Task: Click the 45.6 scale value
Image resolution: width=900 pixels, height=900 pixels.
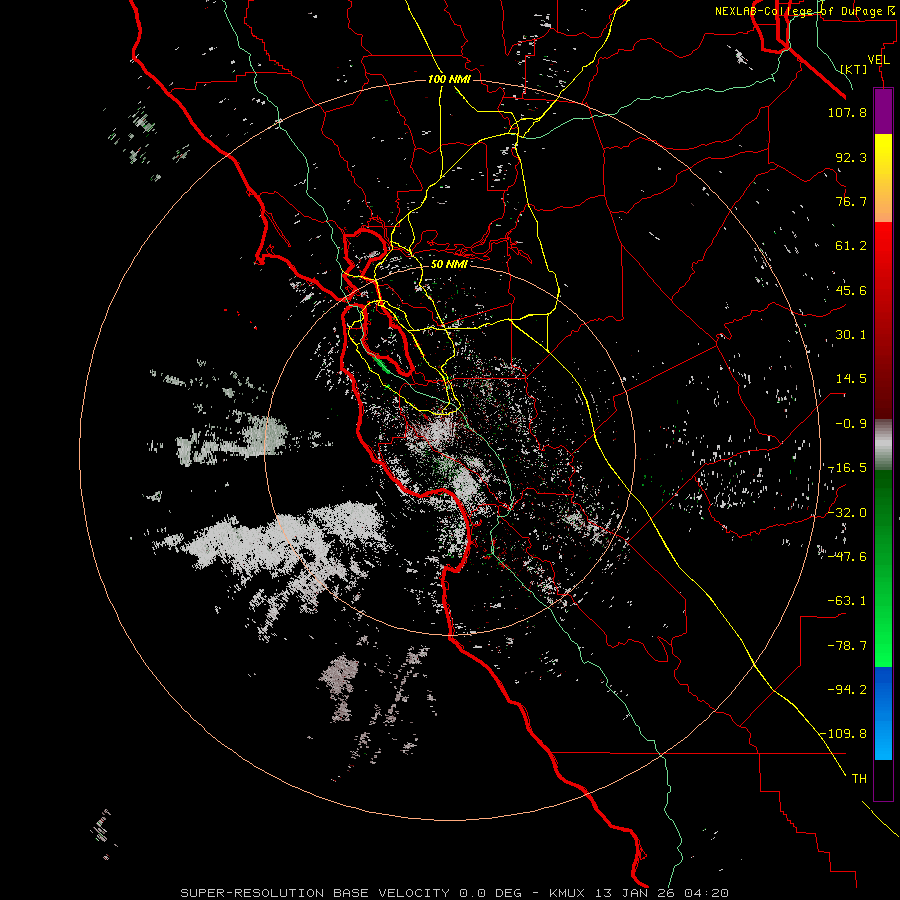Action: tap(851, 290)
